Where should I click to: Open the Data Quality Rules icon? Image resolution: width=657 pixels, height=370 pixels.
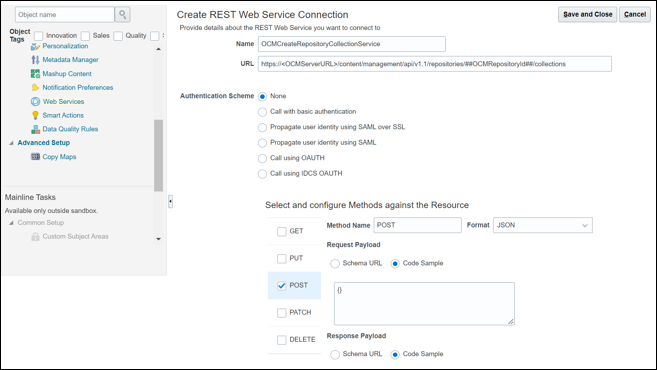pyautogui.click(x=35, y=129)
